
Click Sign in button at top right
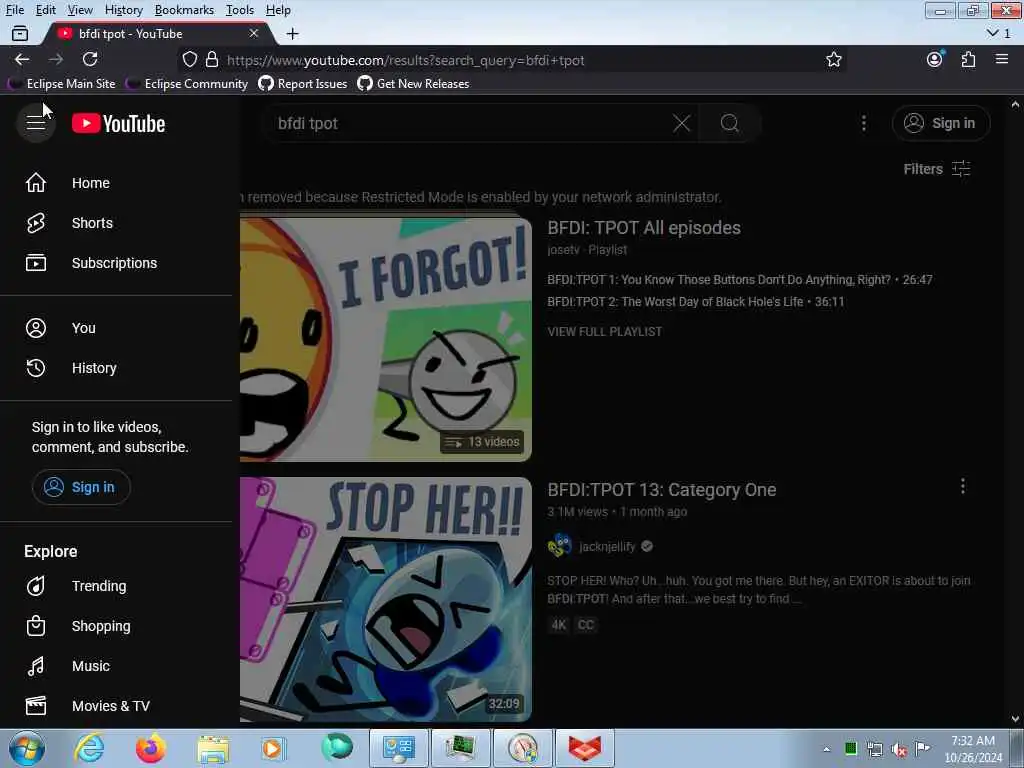(x=941, y=123)
